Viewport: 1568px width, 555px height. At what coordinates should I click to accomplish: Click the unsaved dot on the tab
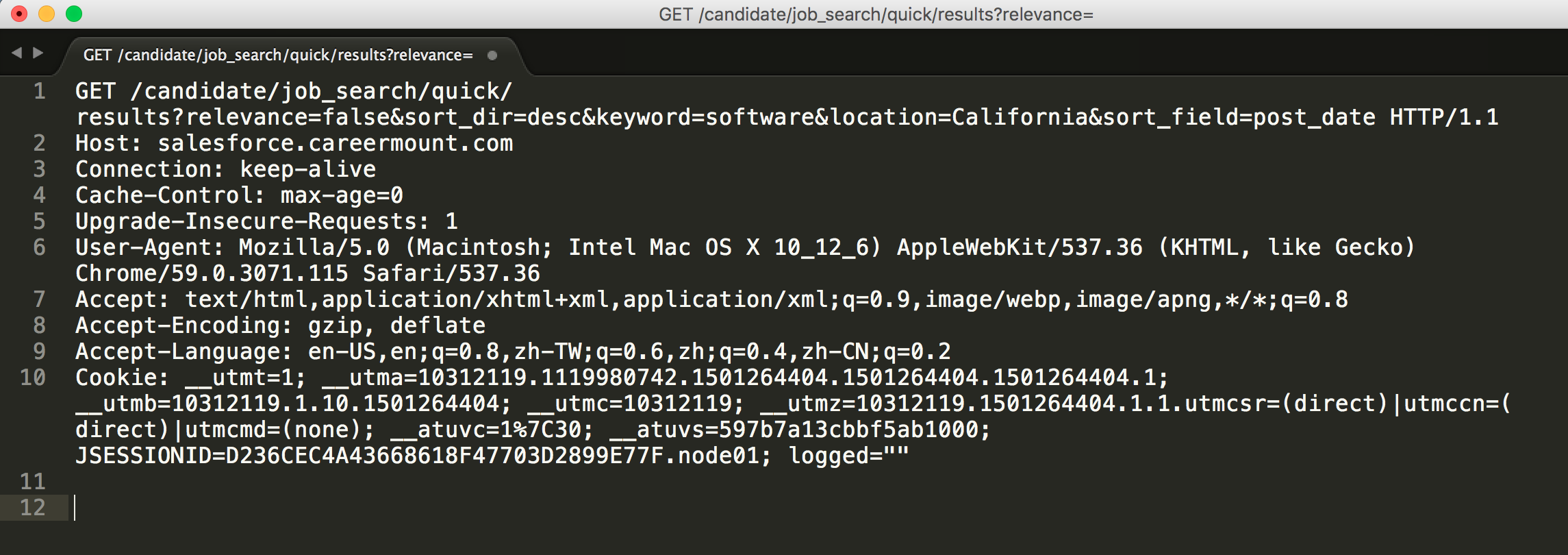pyautogui.click(x=492, y=56)
